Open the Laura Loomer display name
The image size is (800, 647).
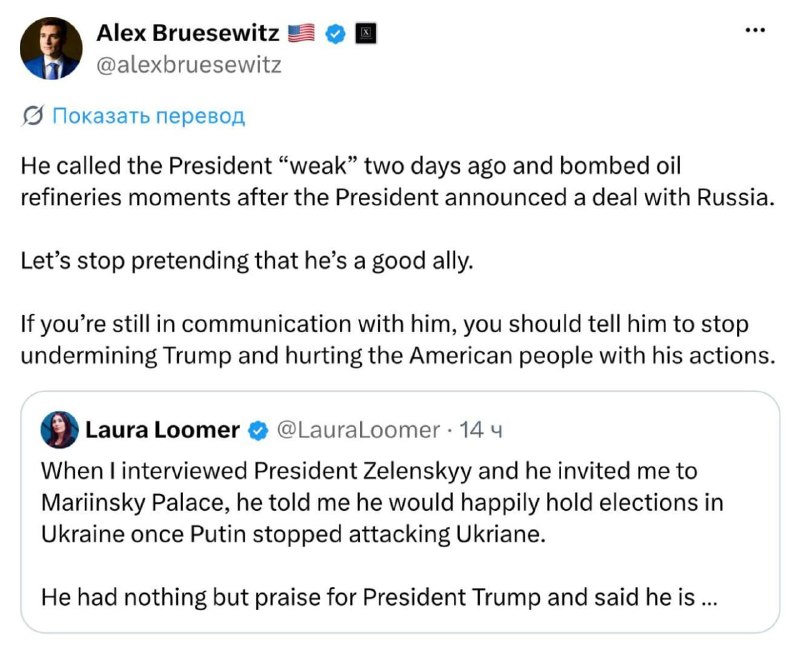tap(162, 430)
